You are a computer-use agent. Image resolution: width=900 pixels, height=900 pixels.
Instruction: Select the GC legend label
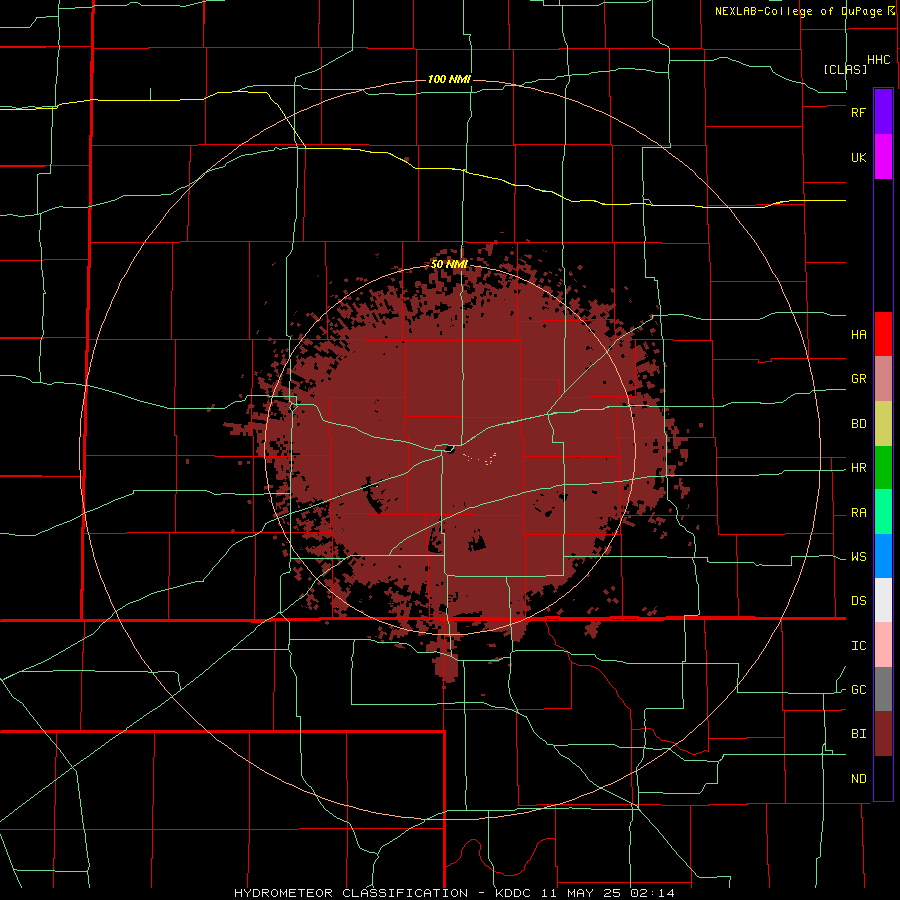pos(858,690)
